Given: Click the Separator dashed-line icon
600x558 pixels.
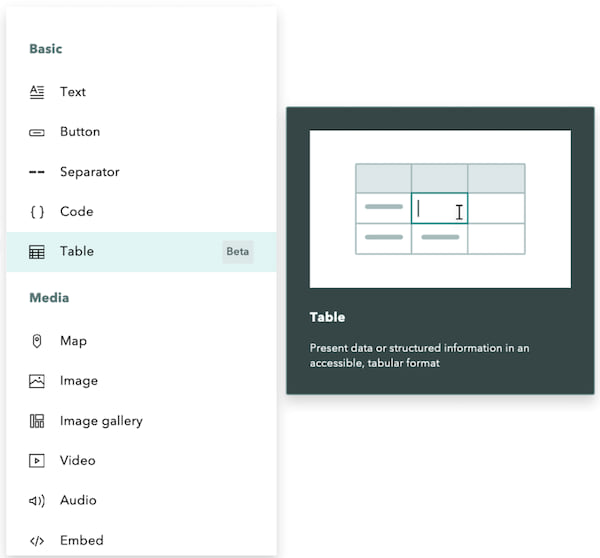Looking at the screenshot, I should [37, 172].
